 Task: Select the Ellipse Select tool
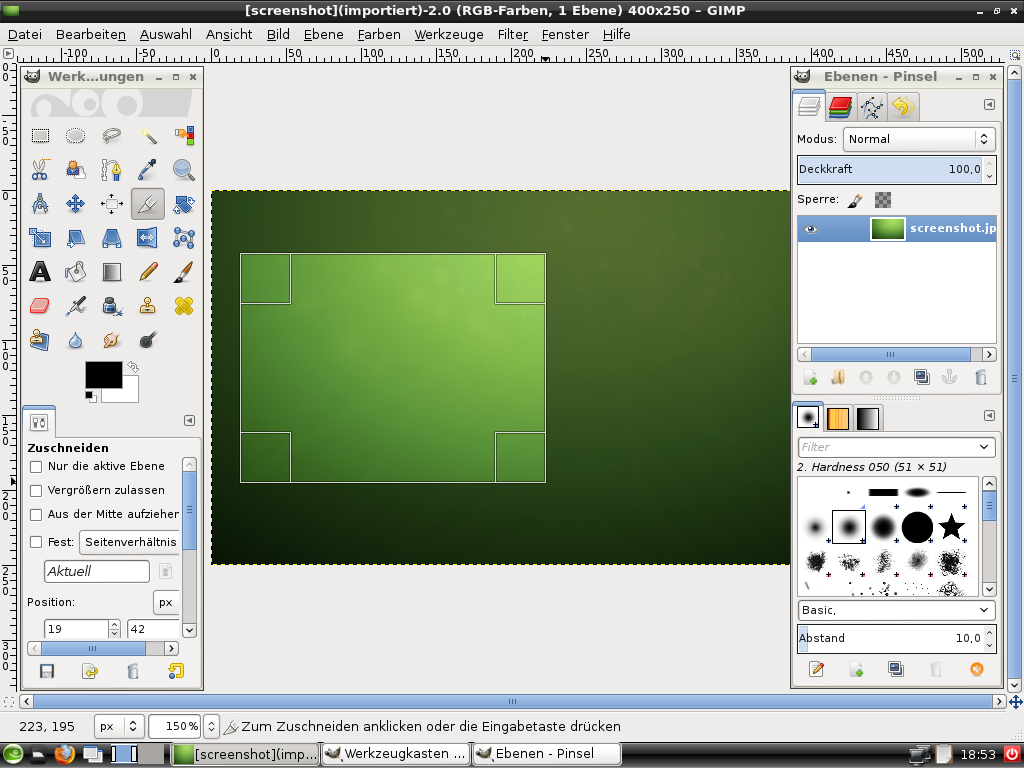[x=76, y=136]
